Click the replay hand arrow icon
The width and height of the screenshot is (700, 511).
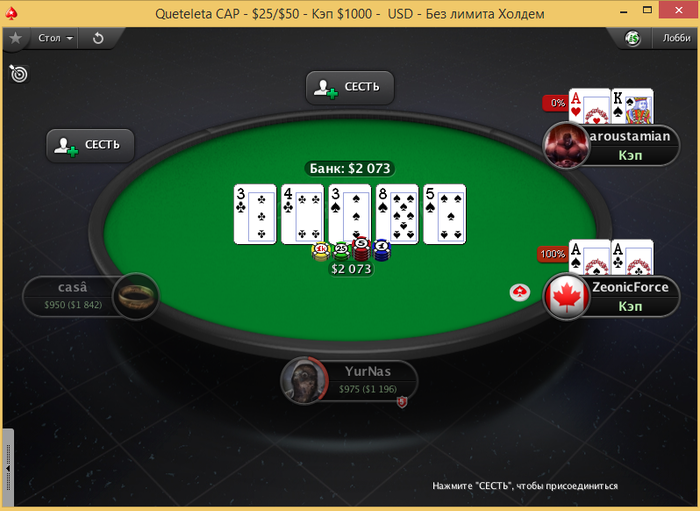tap(98, 38)
